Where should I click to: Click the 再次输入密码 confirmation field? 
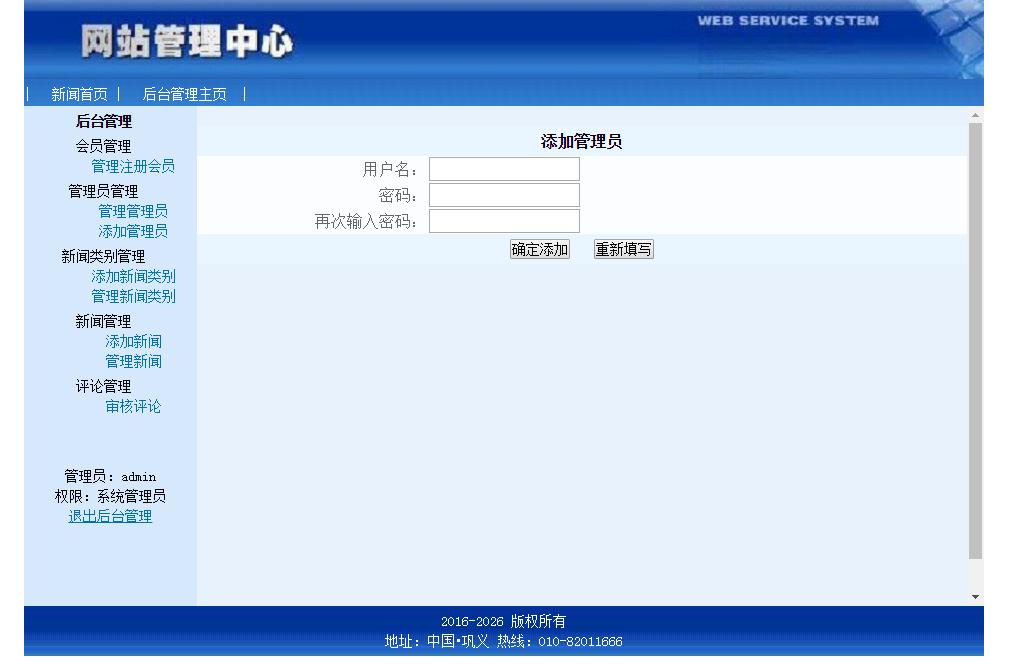tap(503, 221)
